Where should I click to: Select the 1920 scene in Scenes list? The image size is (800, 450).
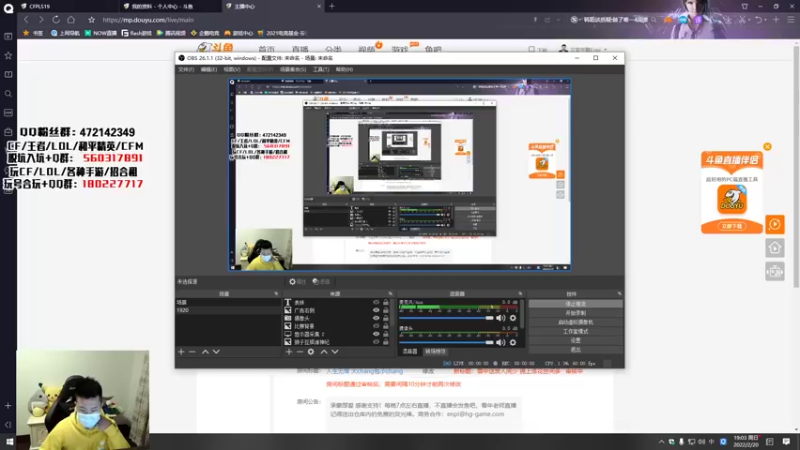coord(228,310)
